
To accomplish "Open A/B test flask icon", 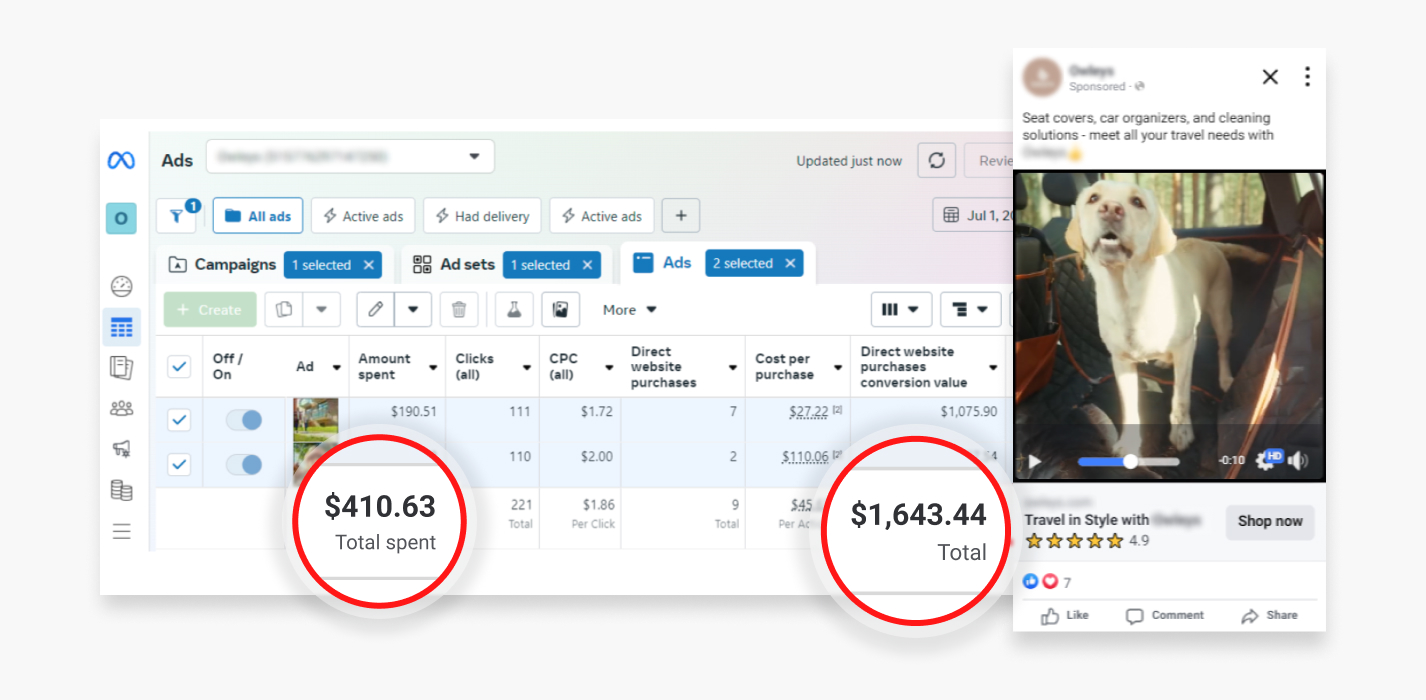I will 514,310.
